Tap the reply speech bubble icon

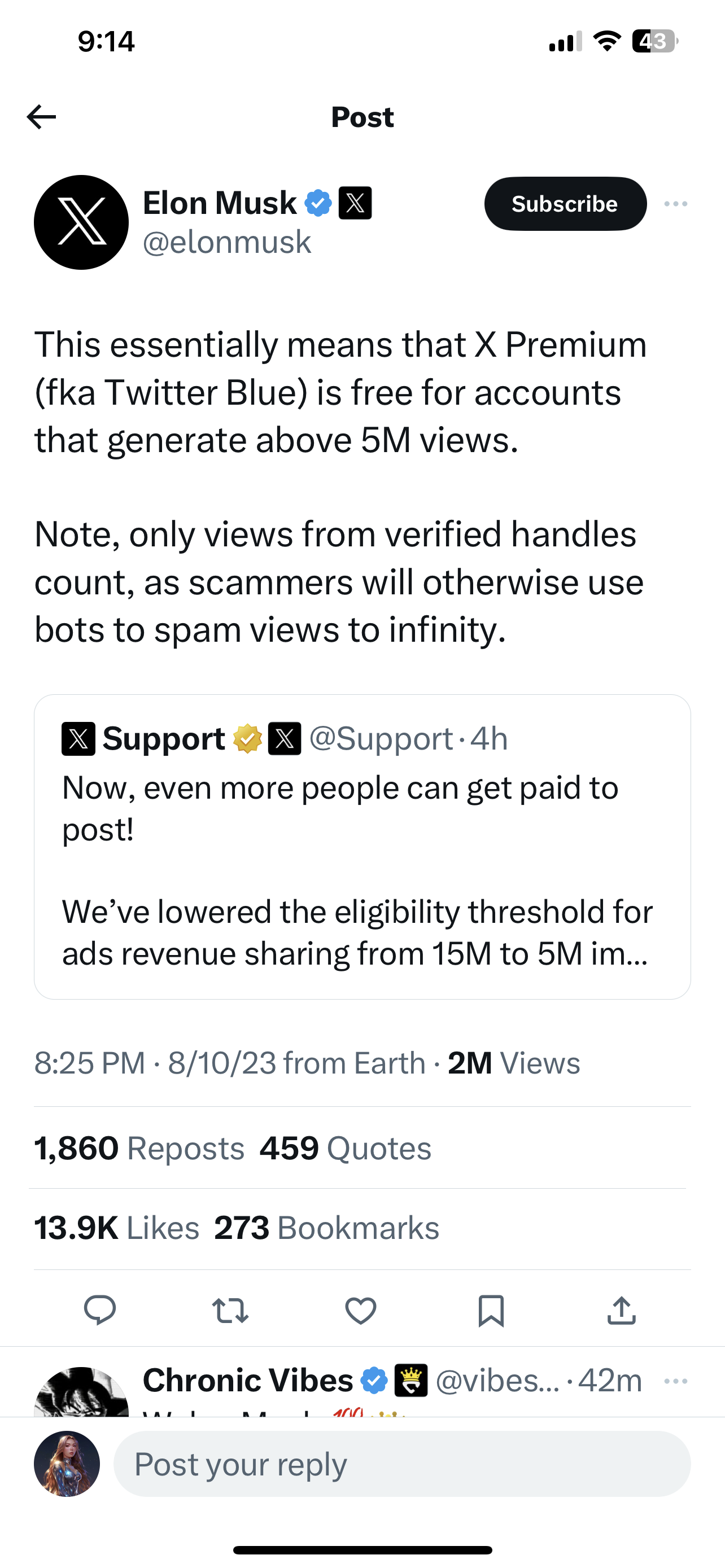click(x=100, y=1311)
